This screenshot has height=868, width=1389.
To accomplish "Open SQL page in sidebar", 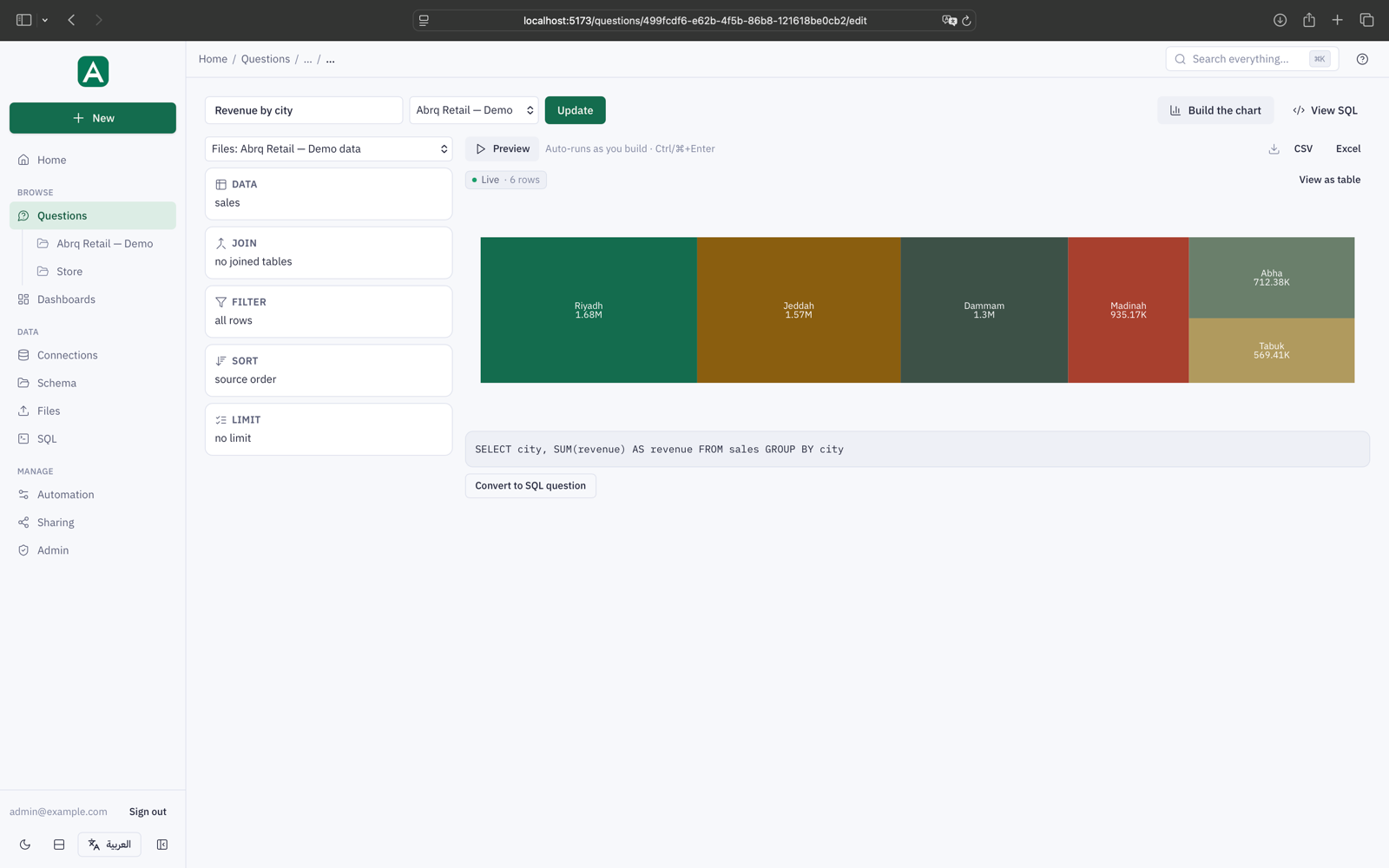I will [93, 438].
